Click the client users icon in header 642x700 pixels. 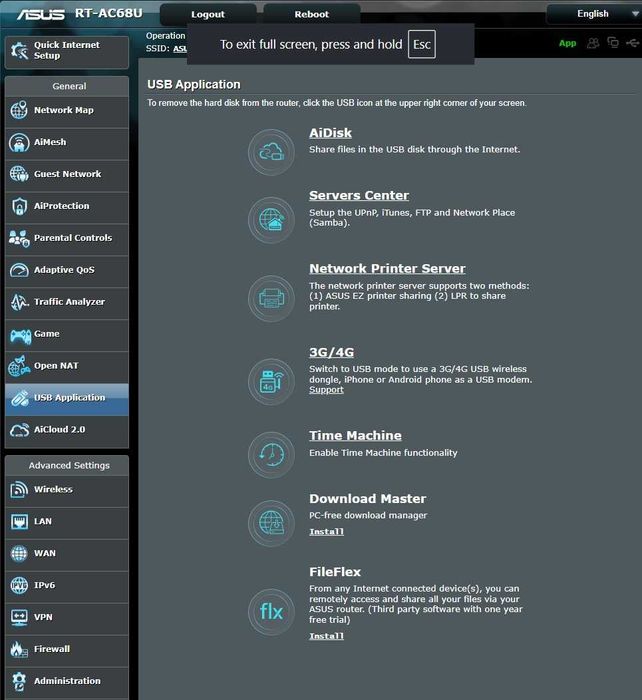click(x=593, y=43)
